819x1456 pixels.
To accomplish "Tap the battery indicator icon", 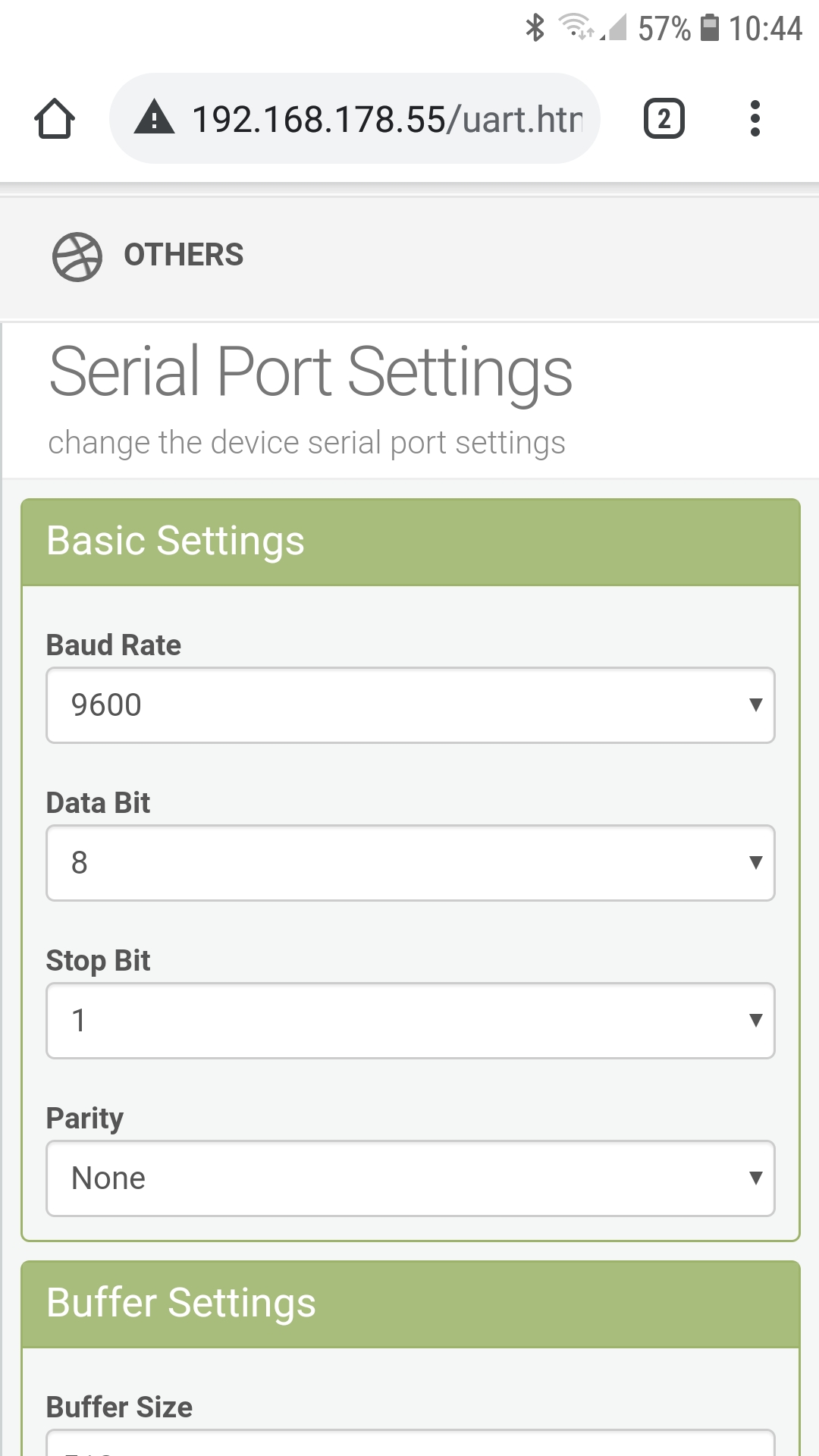I will pyautogui.click(x=709, y=27).
